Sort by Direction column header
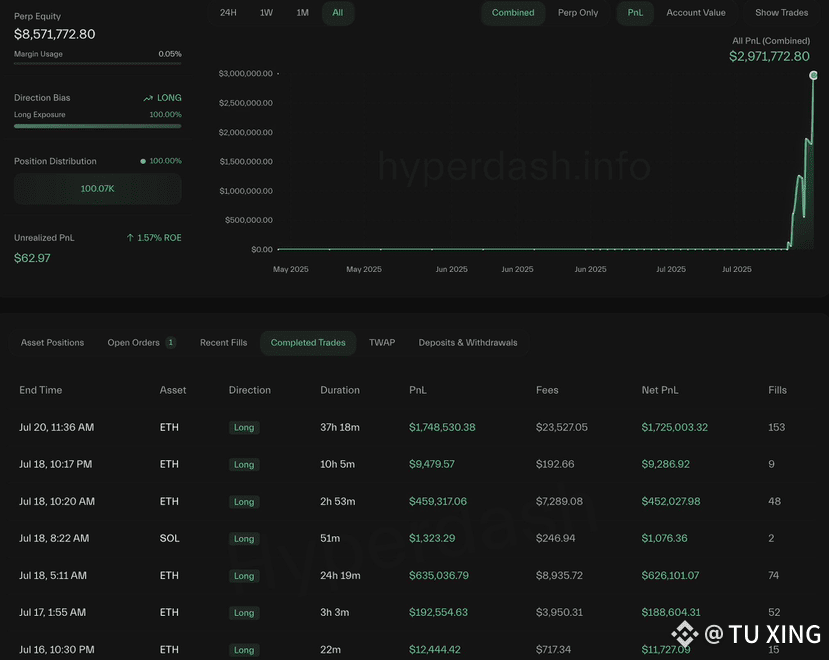Screen dimensions: 829x660 (250, 390)
